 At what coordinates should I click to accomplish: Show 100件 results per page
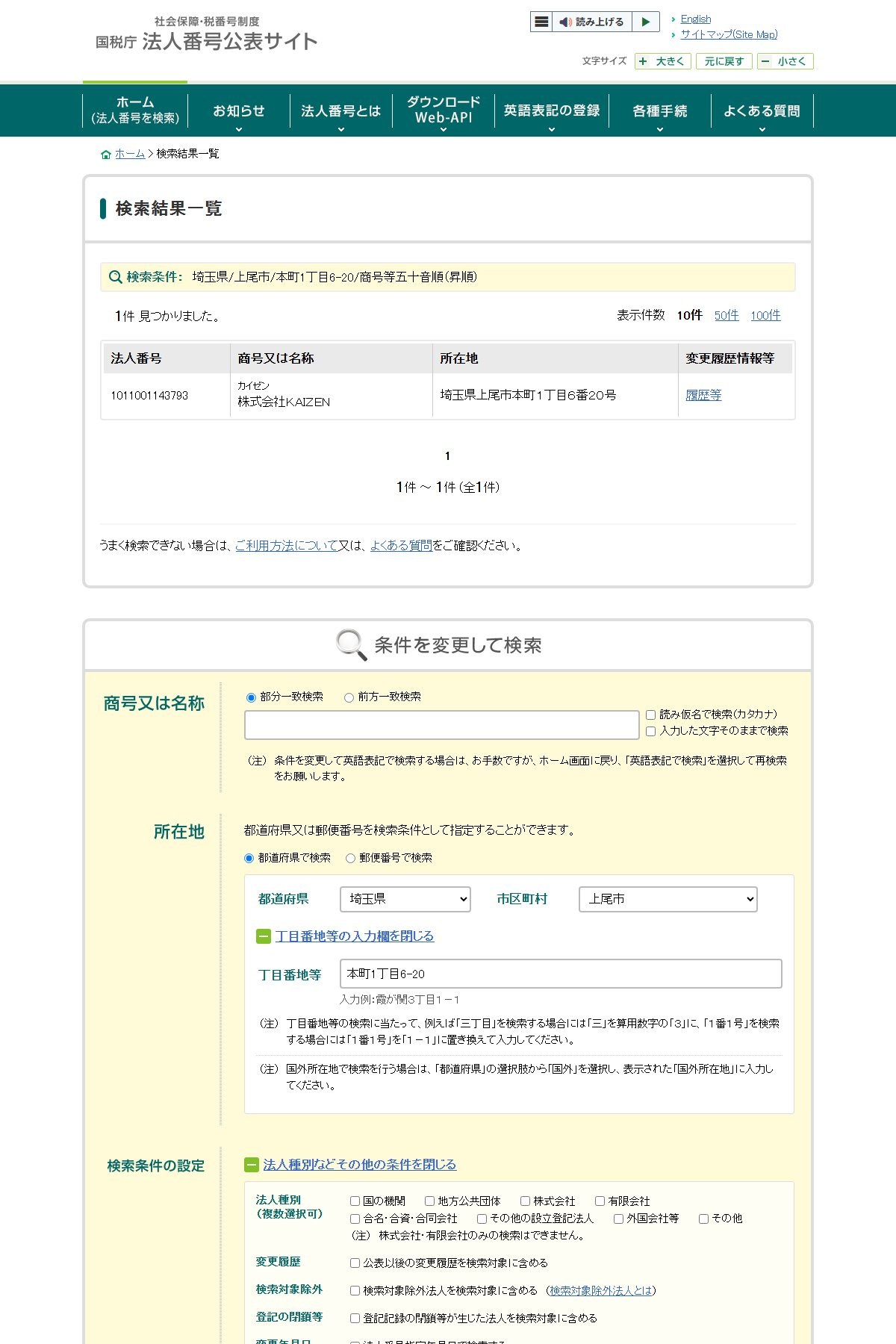(x=765, y=315)
